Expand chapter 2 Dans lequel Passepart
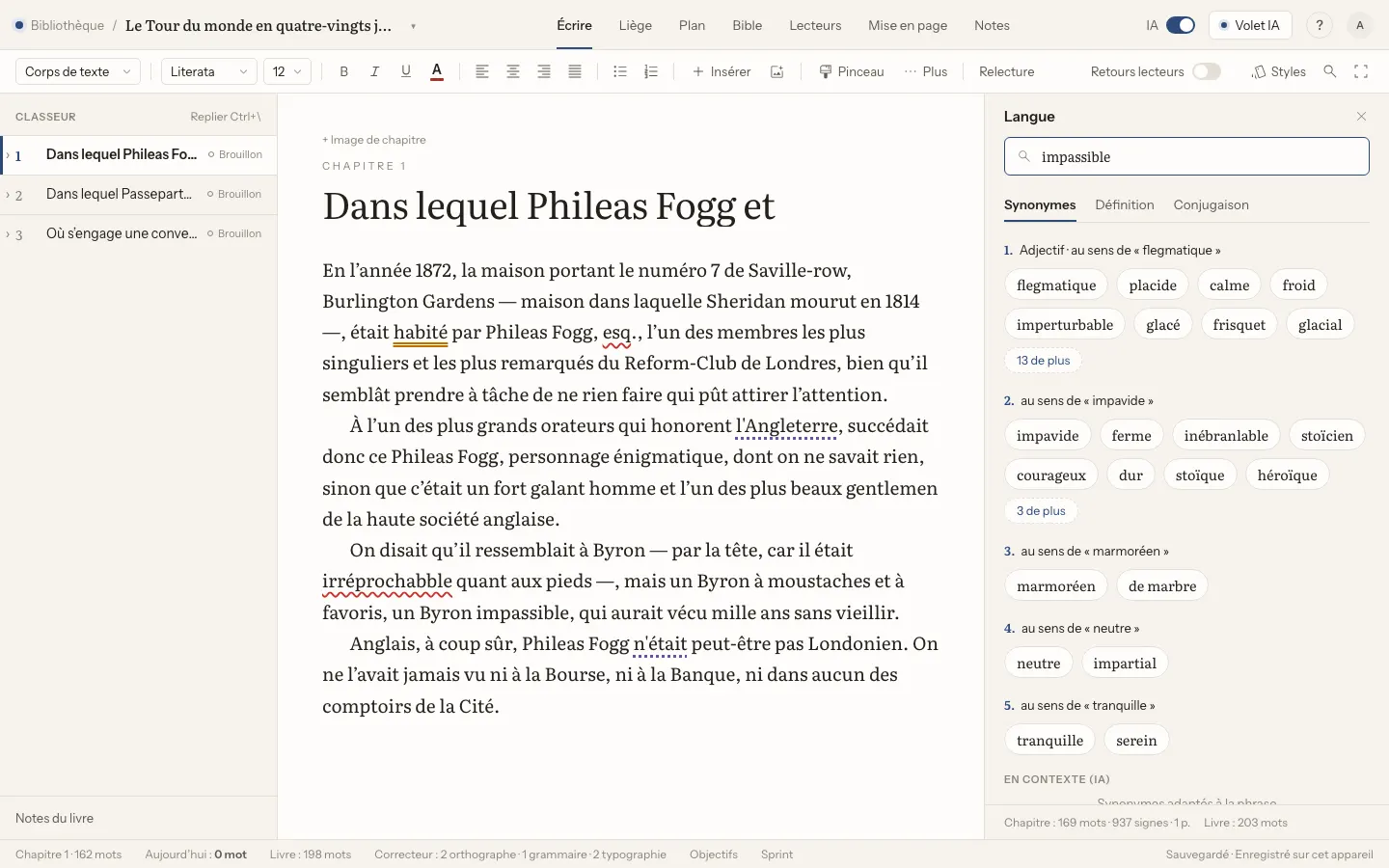The height and width of the screenshot is (868, 1389). pos(8,195)
